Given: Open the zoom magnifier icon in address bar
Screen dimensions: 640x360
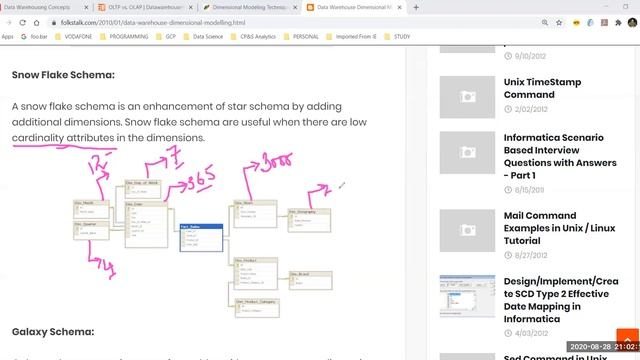Looking at the screenshot, I should click(x=544, y=22).
